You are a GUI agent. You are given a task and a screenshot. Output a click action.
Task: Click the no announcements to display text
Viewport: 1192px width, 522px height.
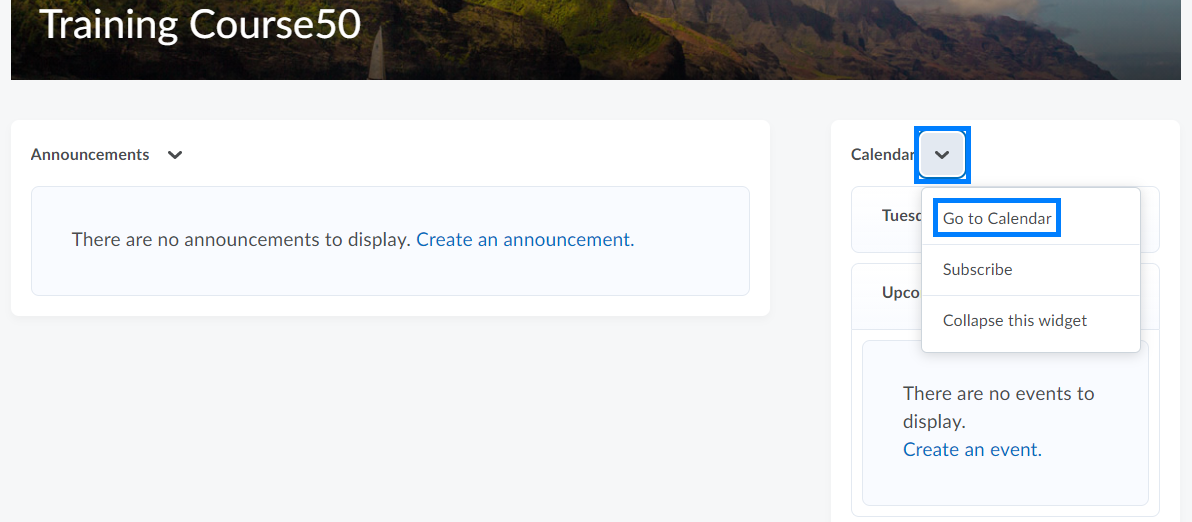point(241,240)
